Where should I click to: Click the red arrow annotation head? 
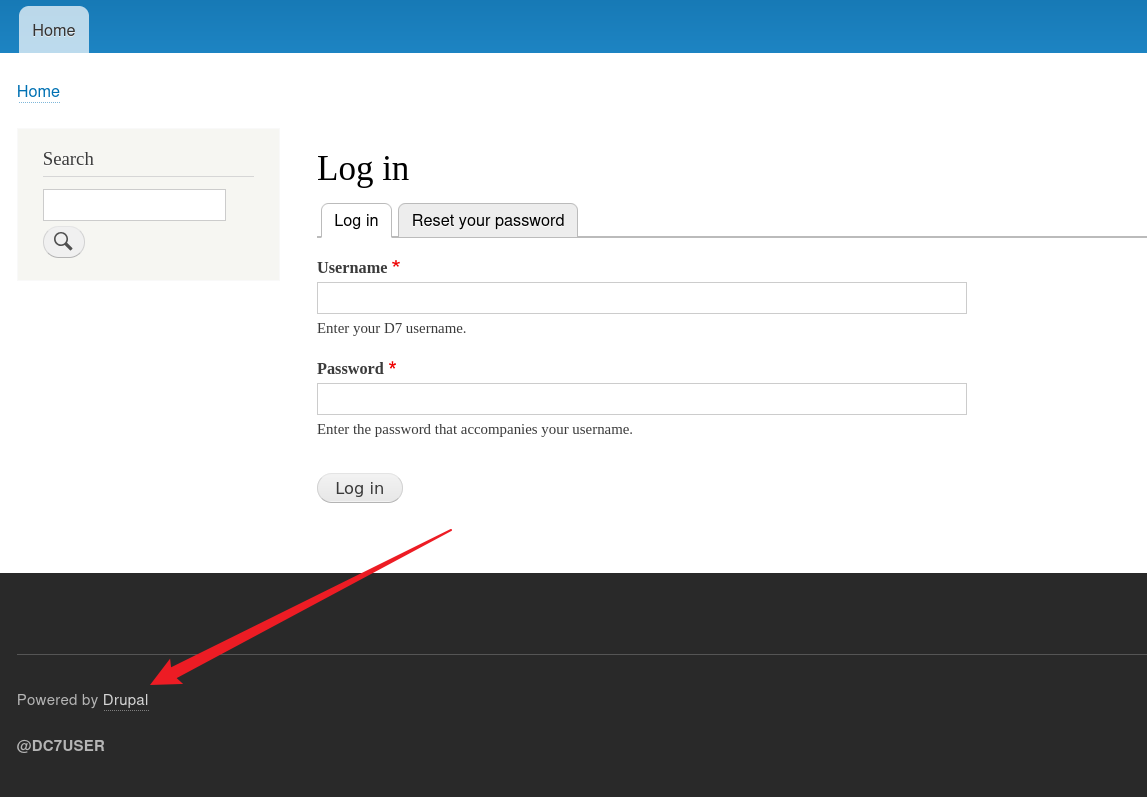163,676
